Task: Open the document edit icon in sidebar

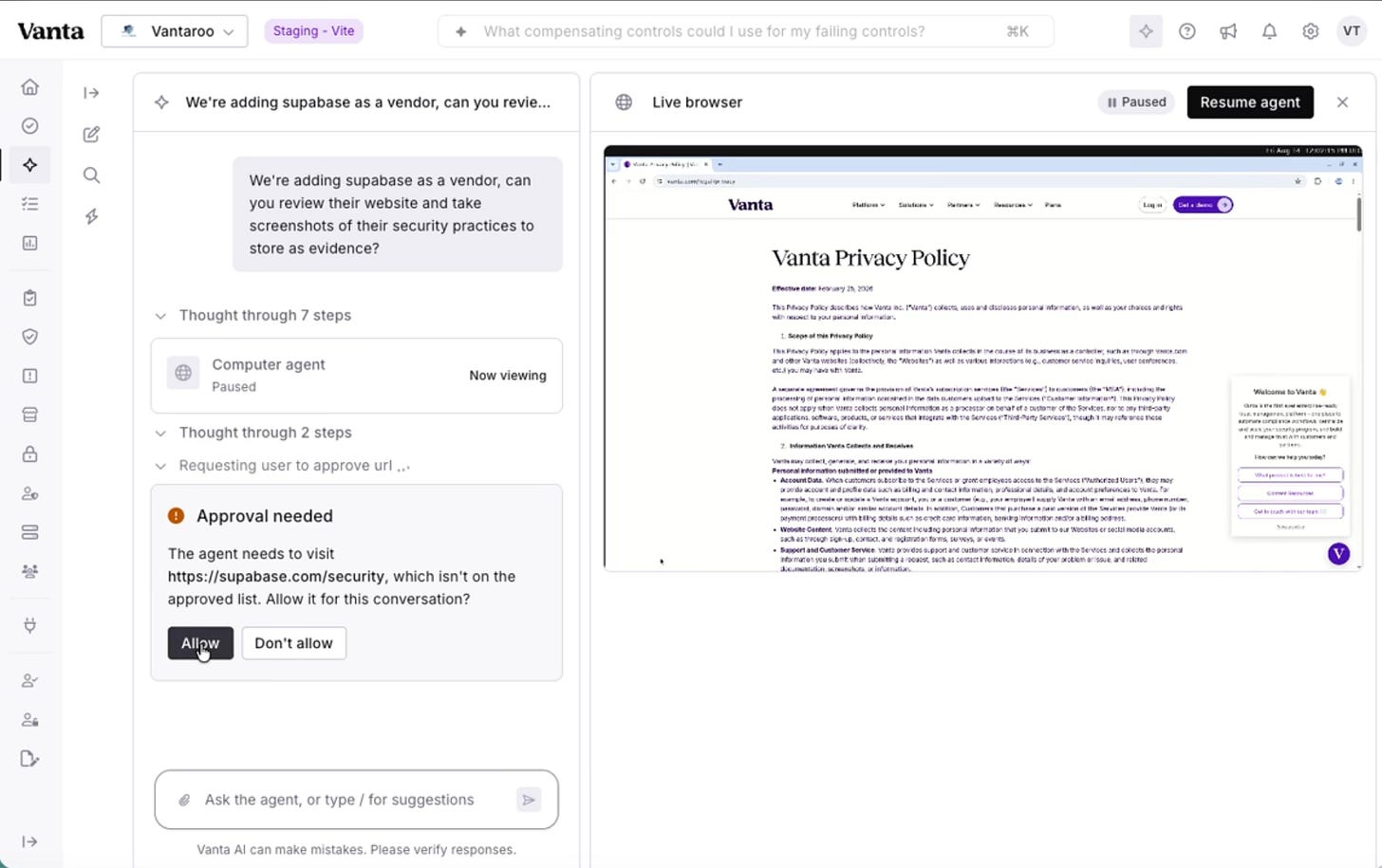Action: pos(30,759)
